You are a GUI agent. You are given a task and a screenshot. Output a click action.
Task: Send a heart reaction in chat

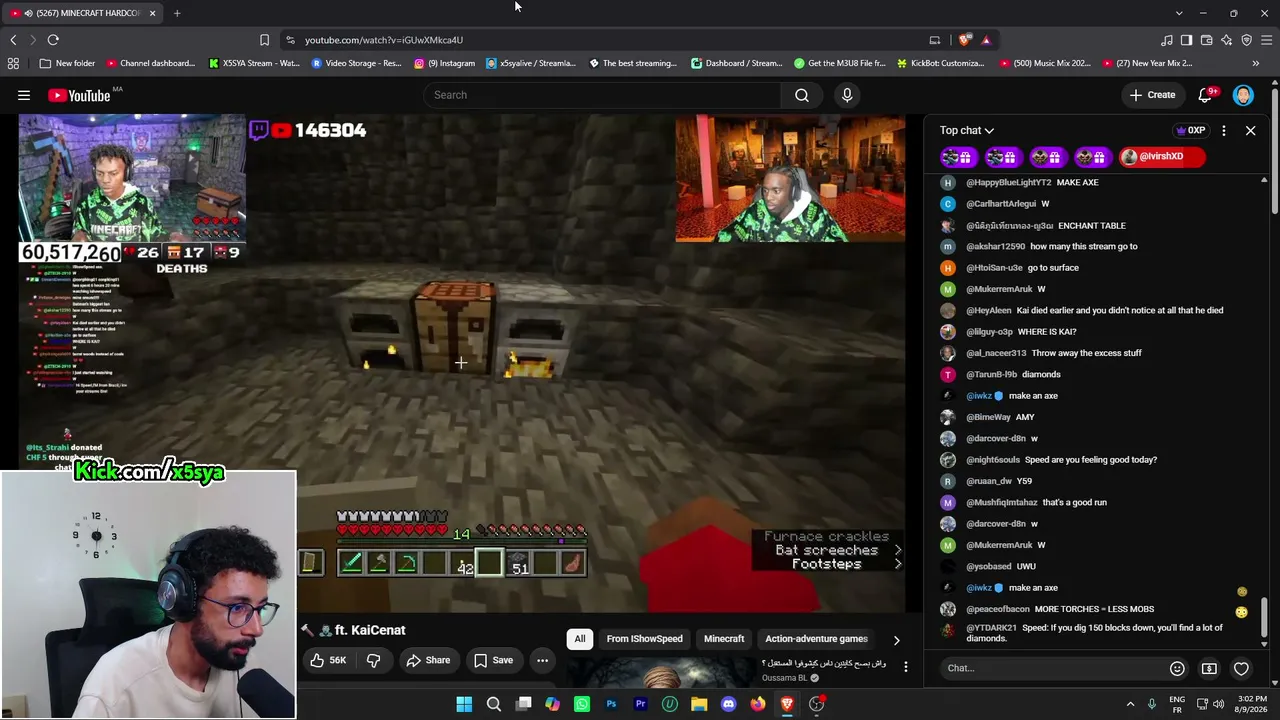1241,668
